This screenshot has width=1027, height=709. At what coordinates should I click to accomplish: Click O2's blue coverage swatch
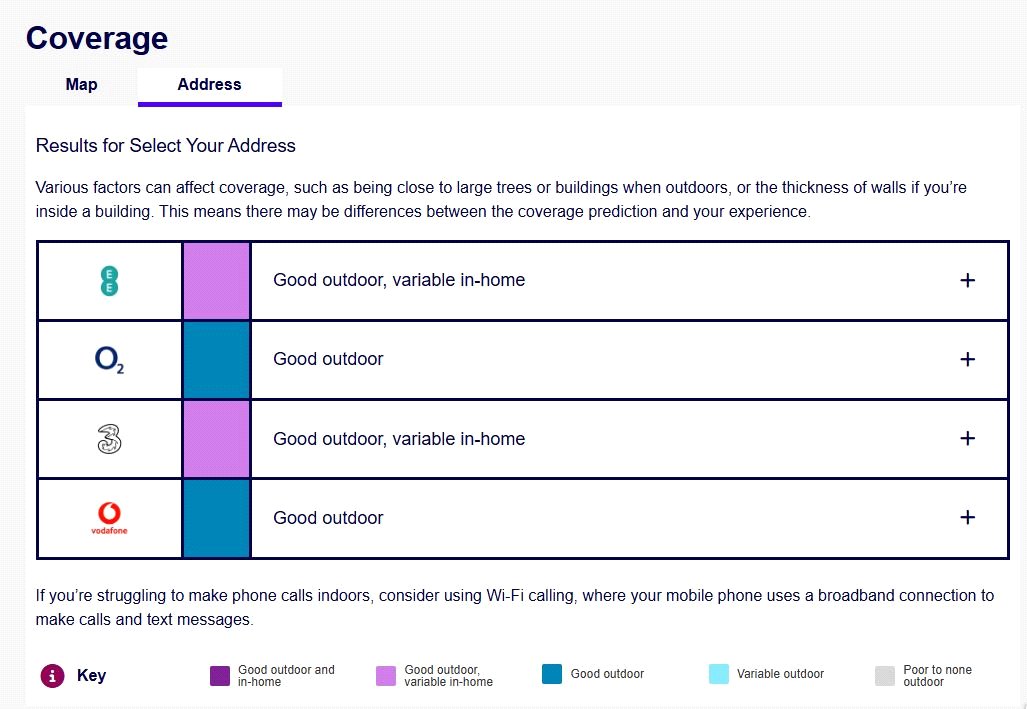point(216,360)
